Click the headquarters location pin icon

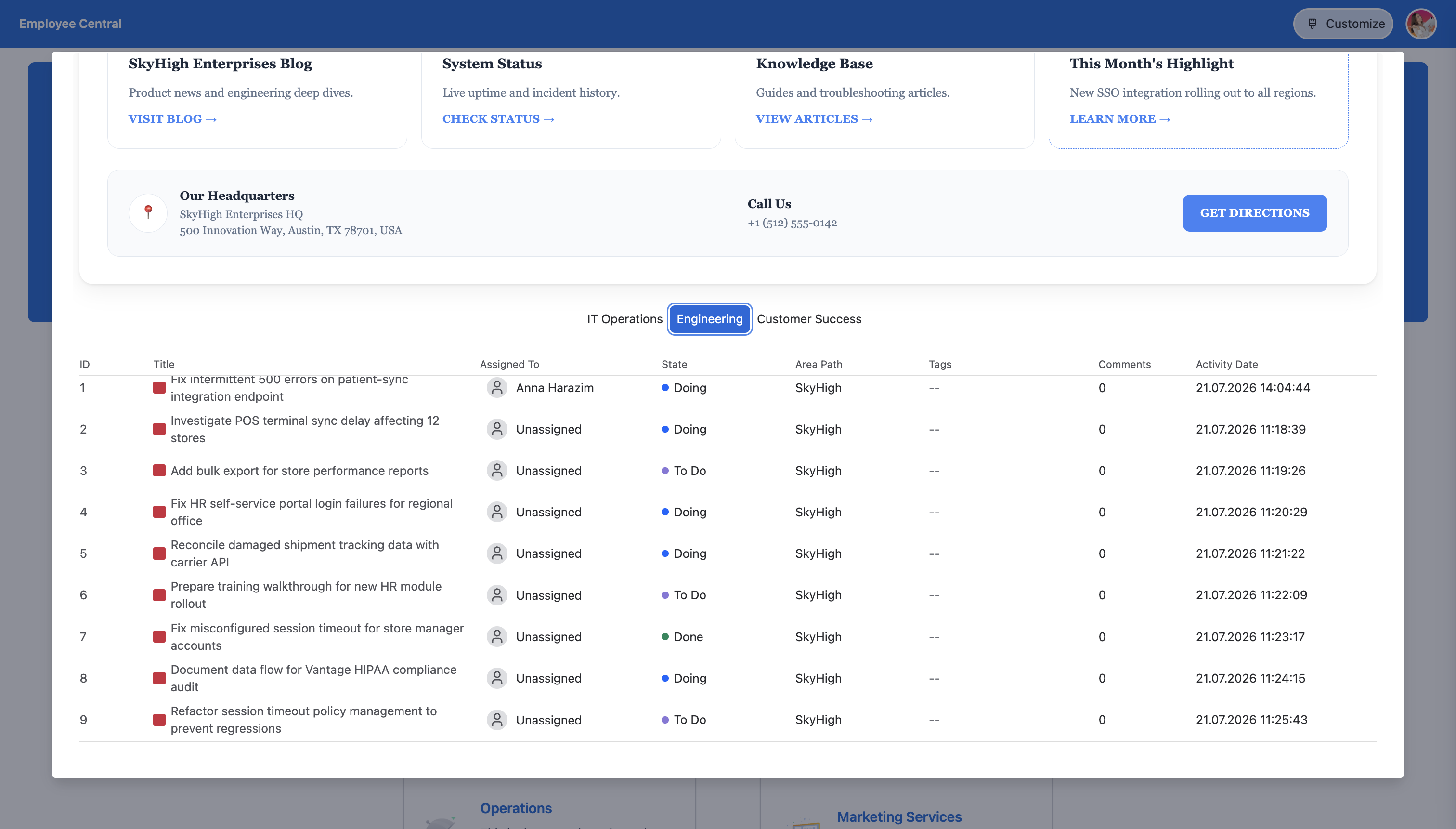[x=148, y=212]
